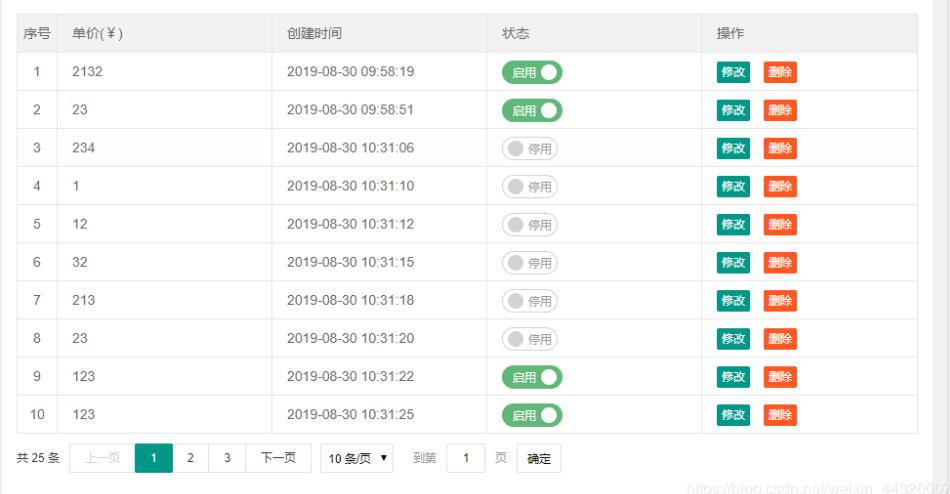This screenshot has height=494, width=950.
Task: Toggle the 启用 switch in row 2
Action: (532, 110)
